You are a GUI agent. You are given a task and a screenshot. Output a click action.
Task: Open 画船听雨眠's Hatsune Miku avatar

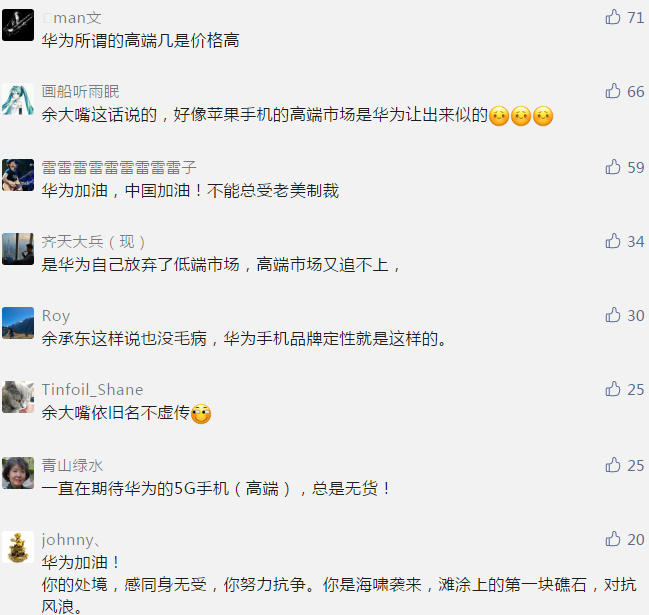(18, 99)
